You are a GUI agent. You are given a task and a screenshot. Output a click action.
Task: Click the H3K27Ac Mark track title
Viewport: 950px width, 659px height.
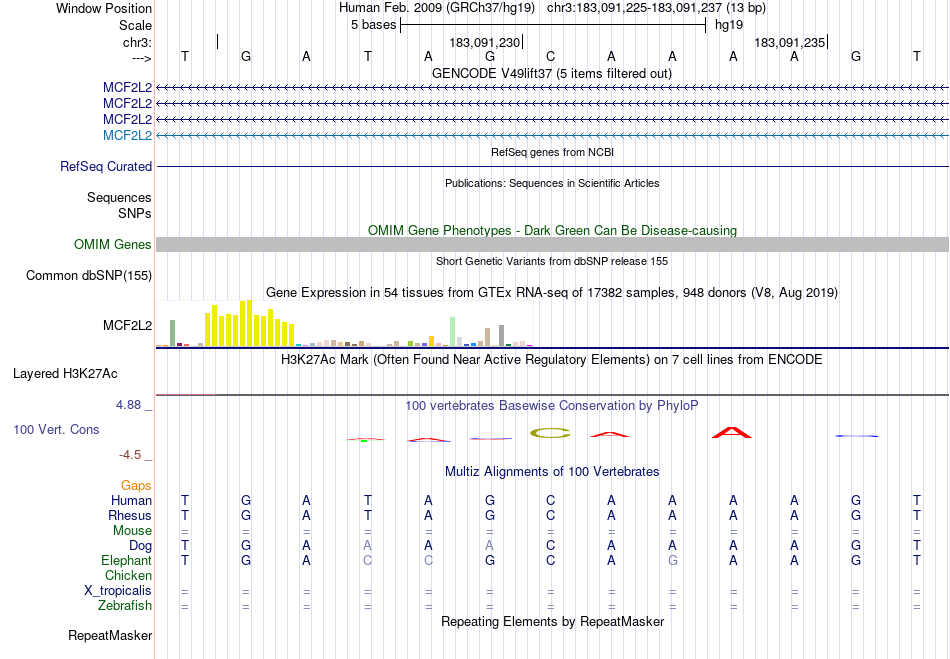pyautogui.click(x=552, y=359)
